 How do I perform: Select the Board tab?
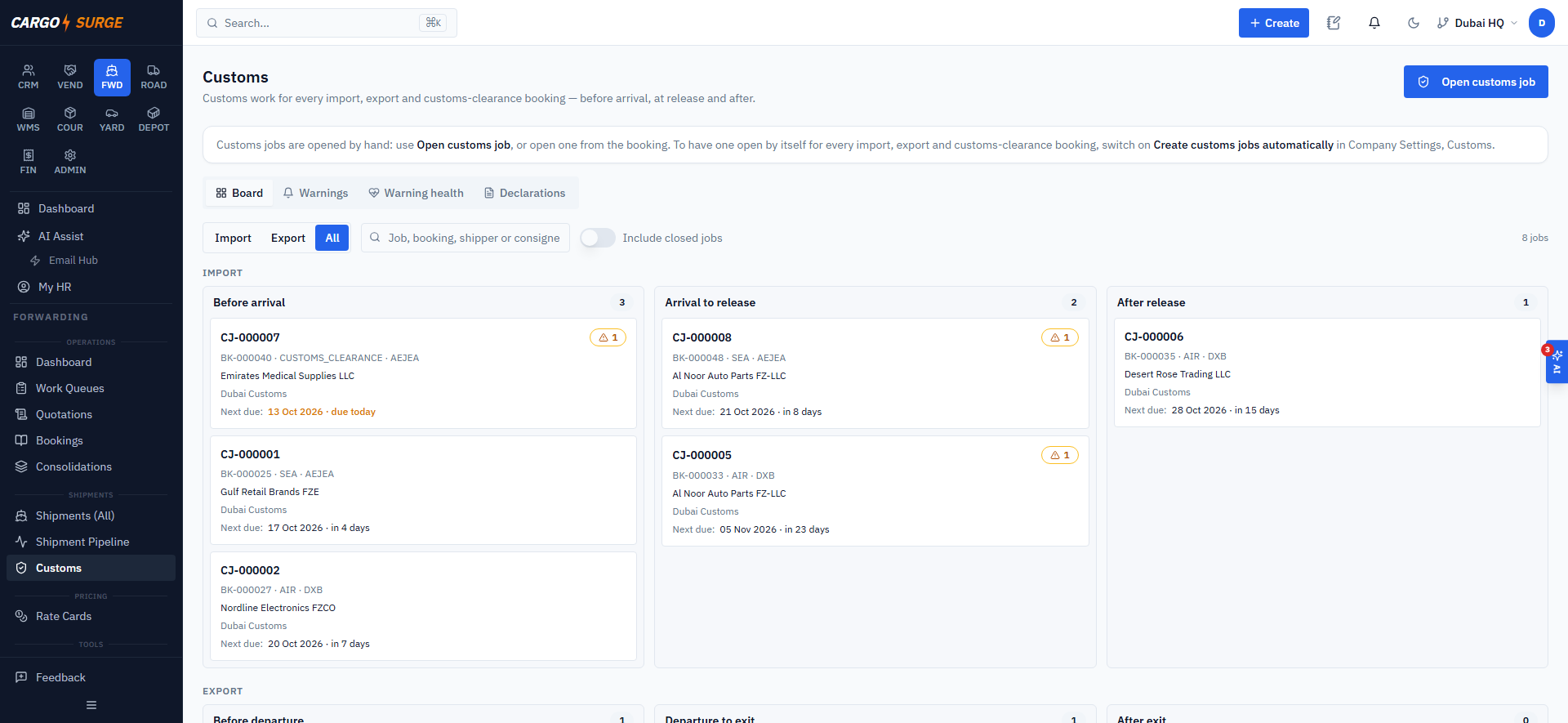point(239,193)
